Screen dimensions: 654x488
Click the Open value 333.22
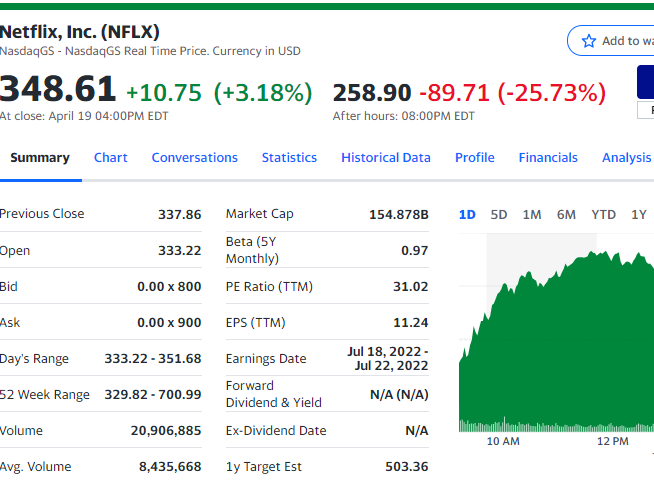pos(180,251)
